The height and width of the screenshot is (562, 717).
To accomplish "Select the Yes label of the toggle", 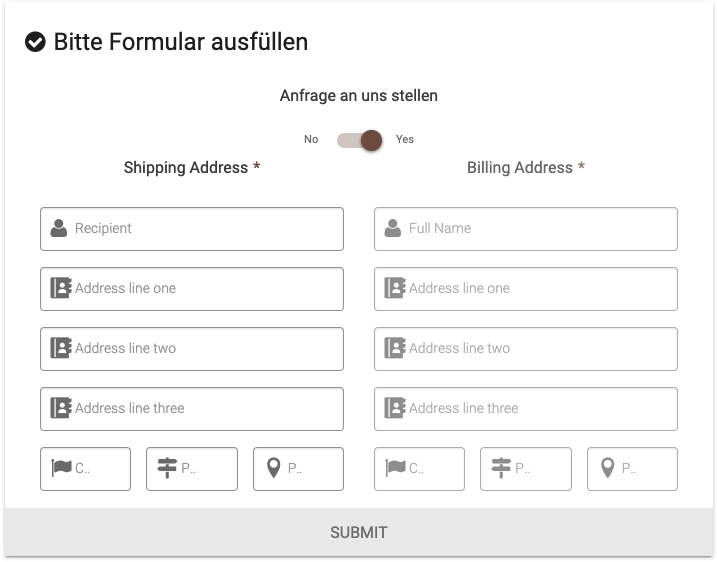I will click(x=405, y=140).
